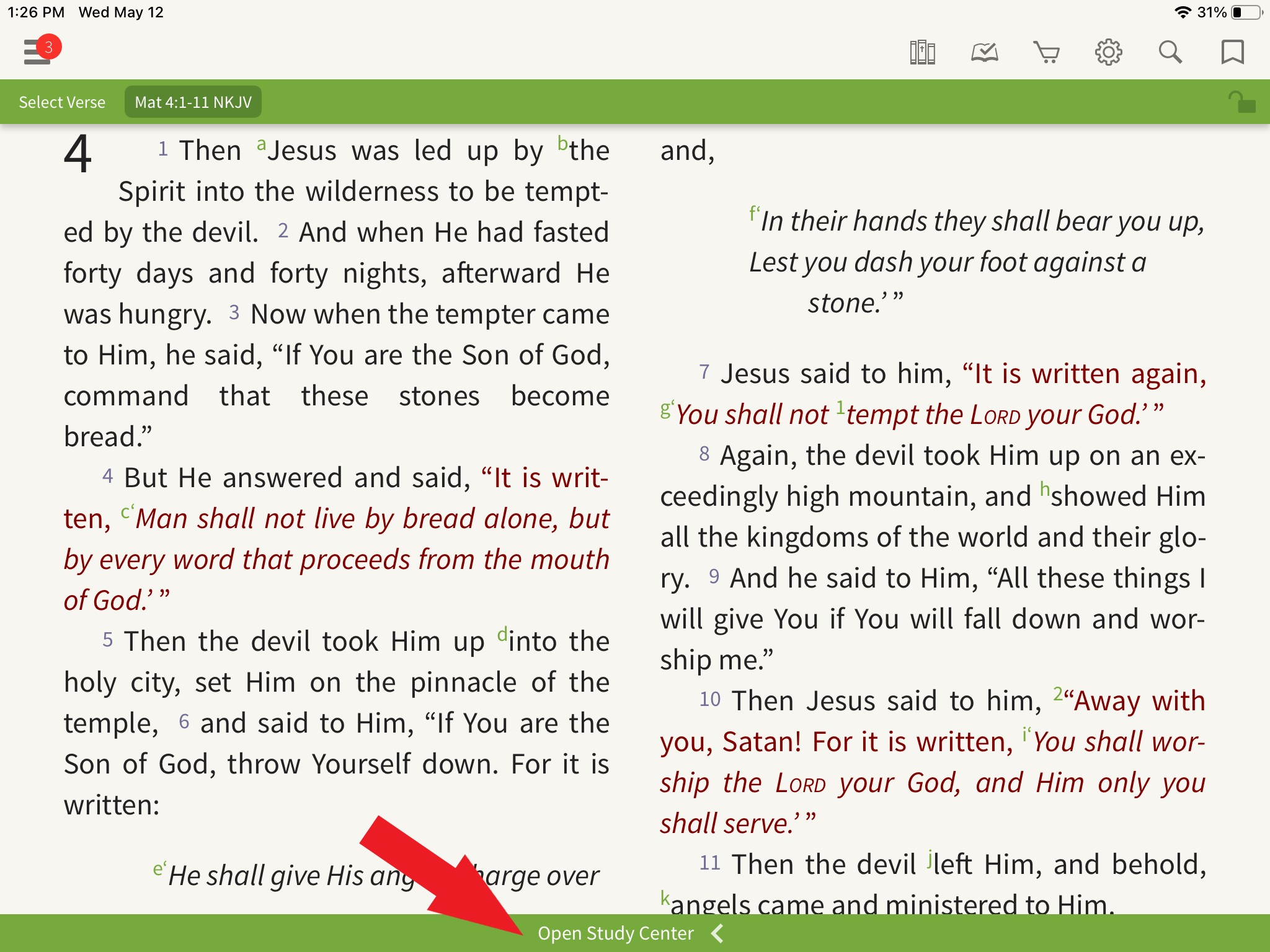Tap verse number 2

(x=283, y=231)
